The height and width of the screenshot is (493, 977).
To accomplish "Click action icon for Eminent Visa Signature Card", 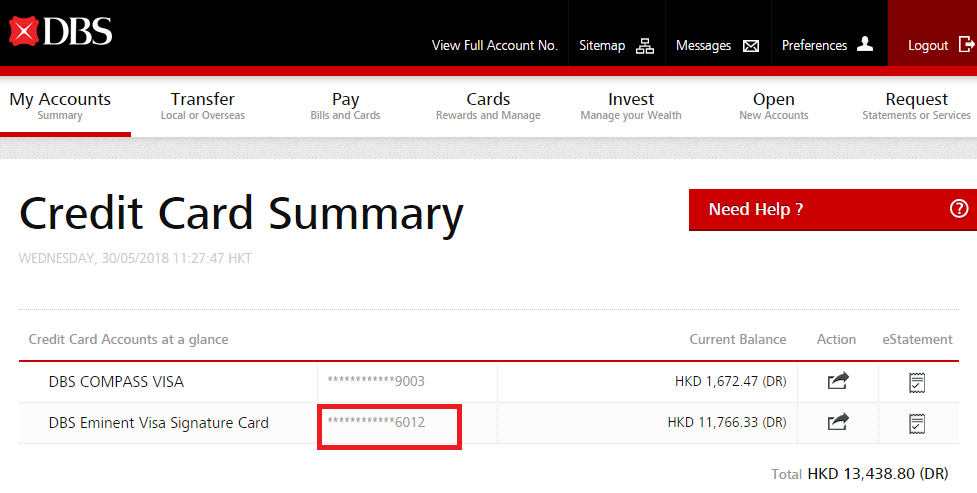I will tap(838, 423).
